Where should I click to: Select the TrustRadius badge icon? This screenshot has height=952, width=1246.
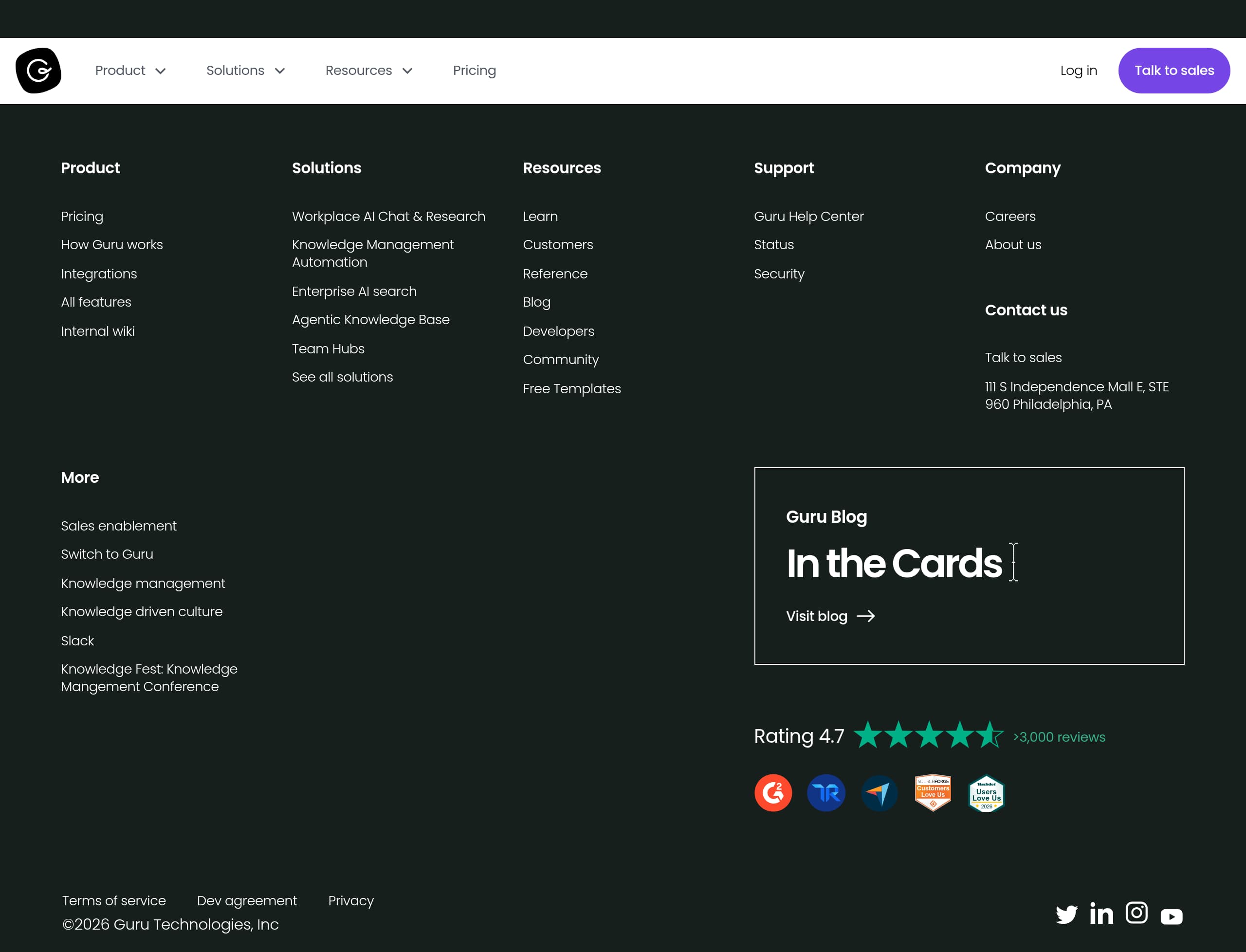[826, 793]
